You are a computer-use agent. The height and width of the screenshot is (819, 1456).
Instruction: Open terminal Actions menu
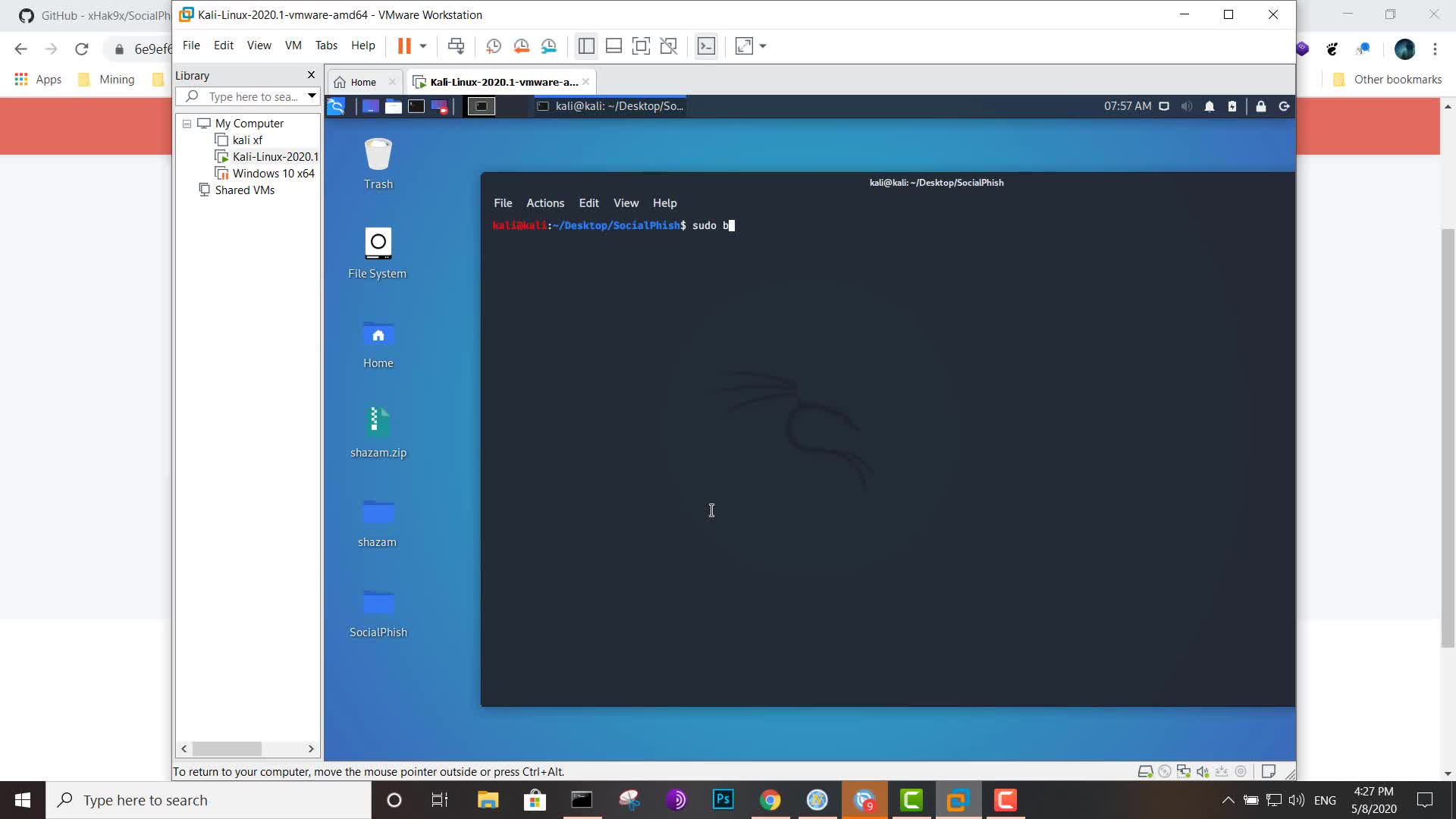pos(544,203)
